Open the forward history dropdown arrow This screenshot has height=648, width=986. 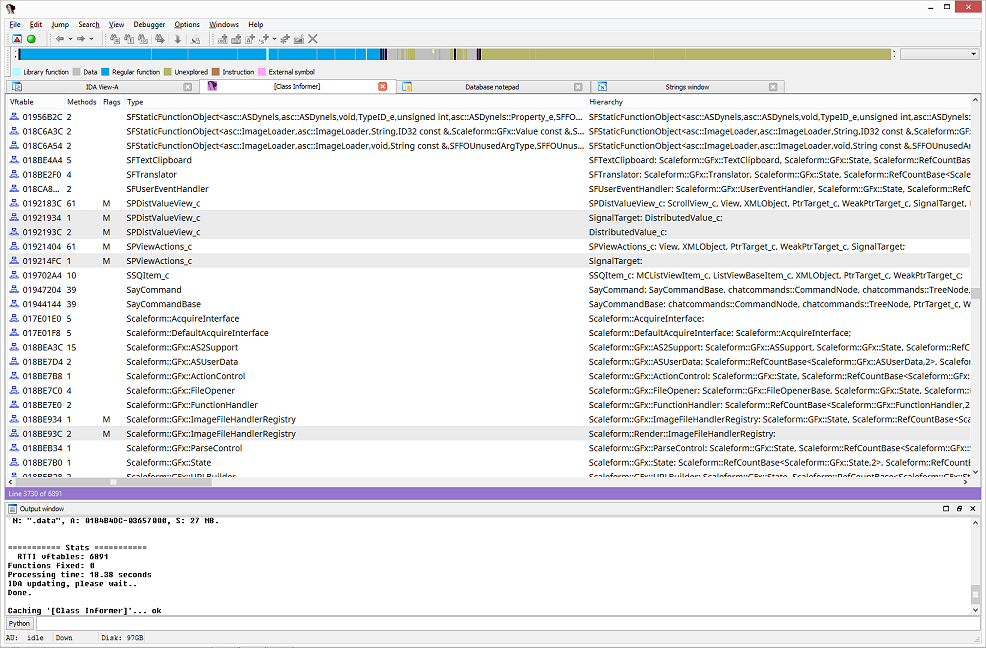click(92, 39)
